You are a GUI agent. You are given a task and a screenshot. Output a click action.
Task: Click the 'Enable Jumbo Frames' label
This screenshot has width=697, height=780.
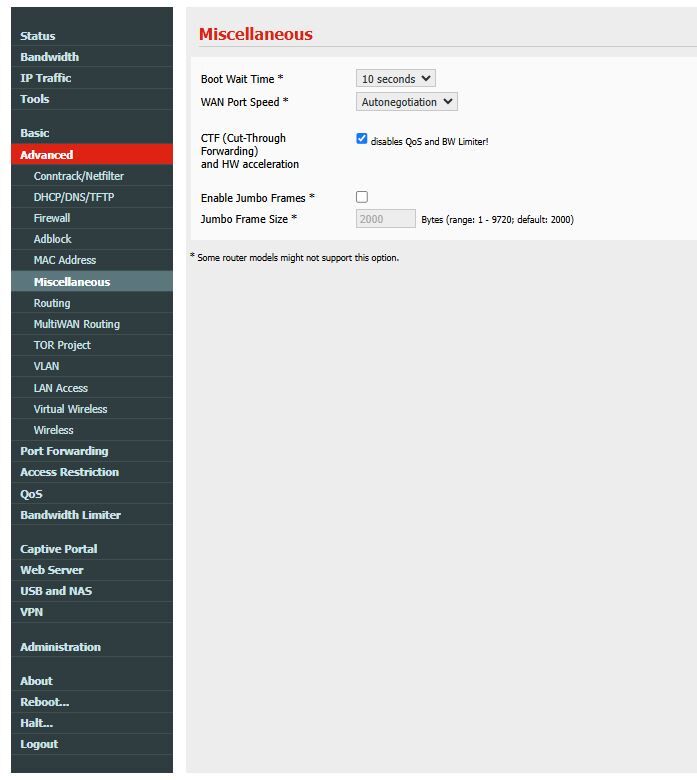(x=258, y=197)
